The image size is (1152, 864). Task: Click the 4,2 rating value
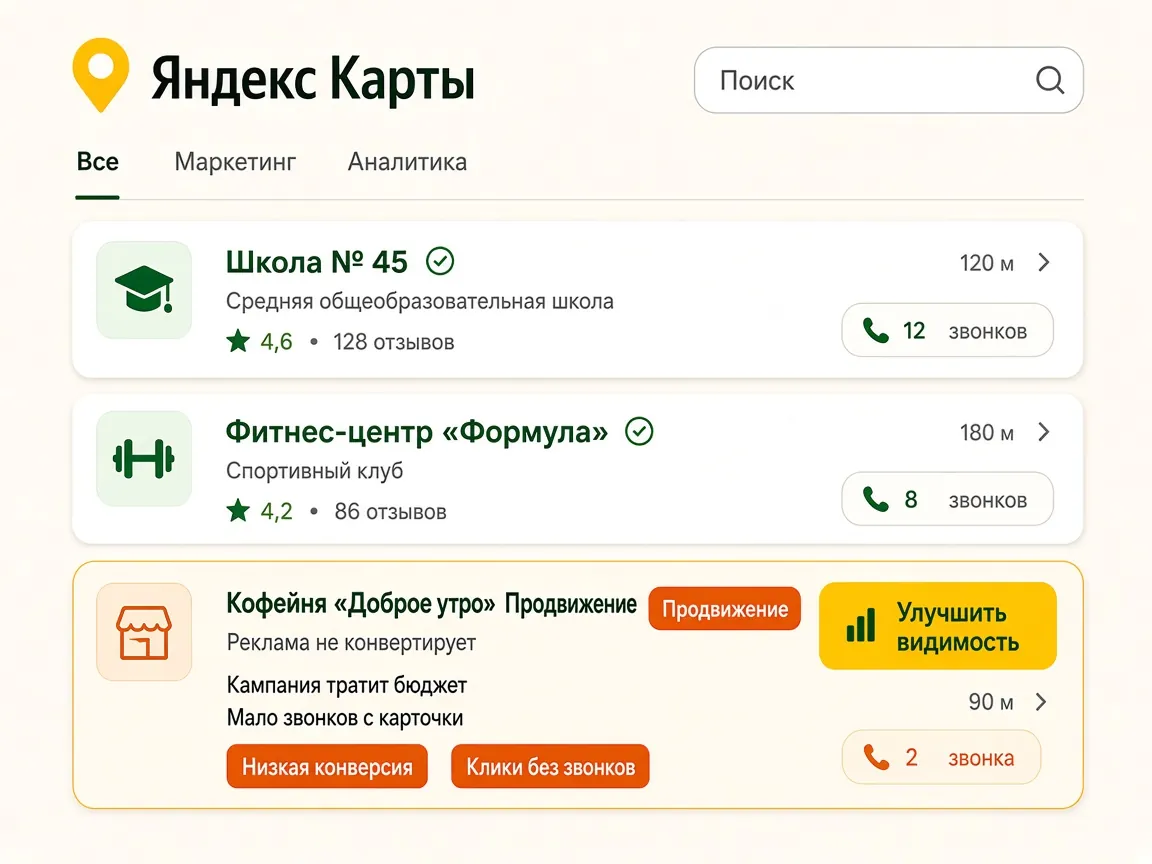pyautogui.click(x=276, y=511)
